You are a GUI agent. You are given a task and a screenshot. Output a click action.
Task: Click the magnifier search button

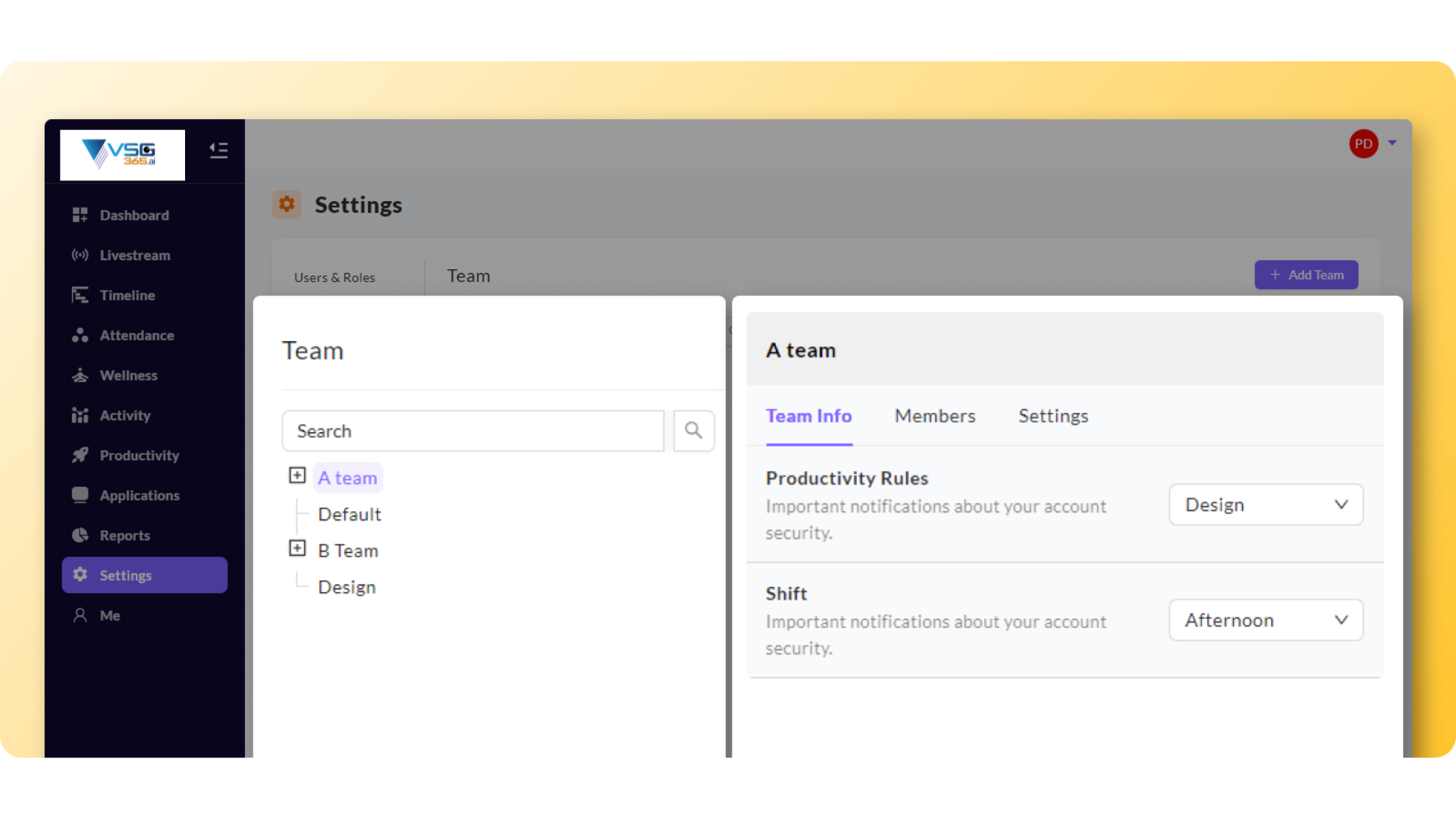693,431
